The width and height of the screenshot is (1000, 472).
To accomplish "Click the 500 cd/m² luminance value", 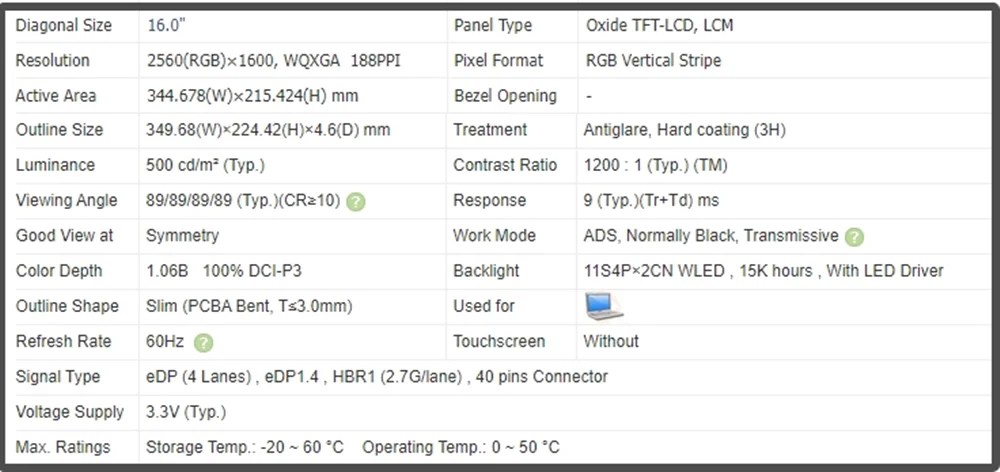I will (205, 165).
